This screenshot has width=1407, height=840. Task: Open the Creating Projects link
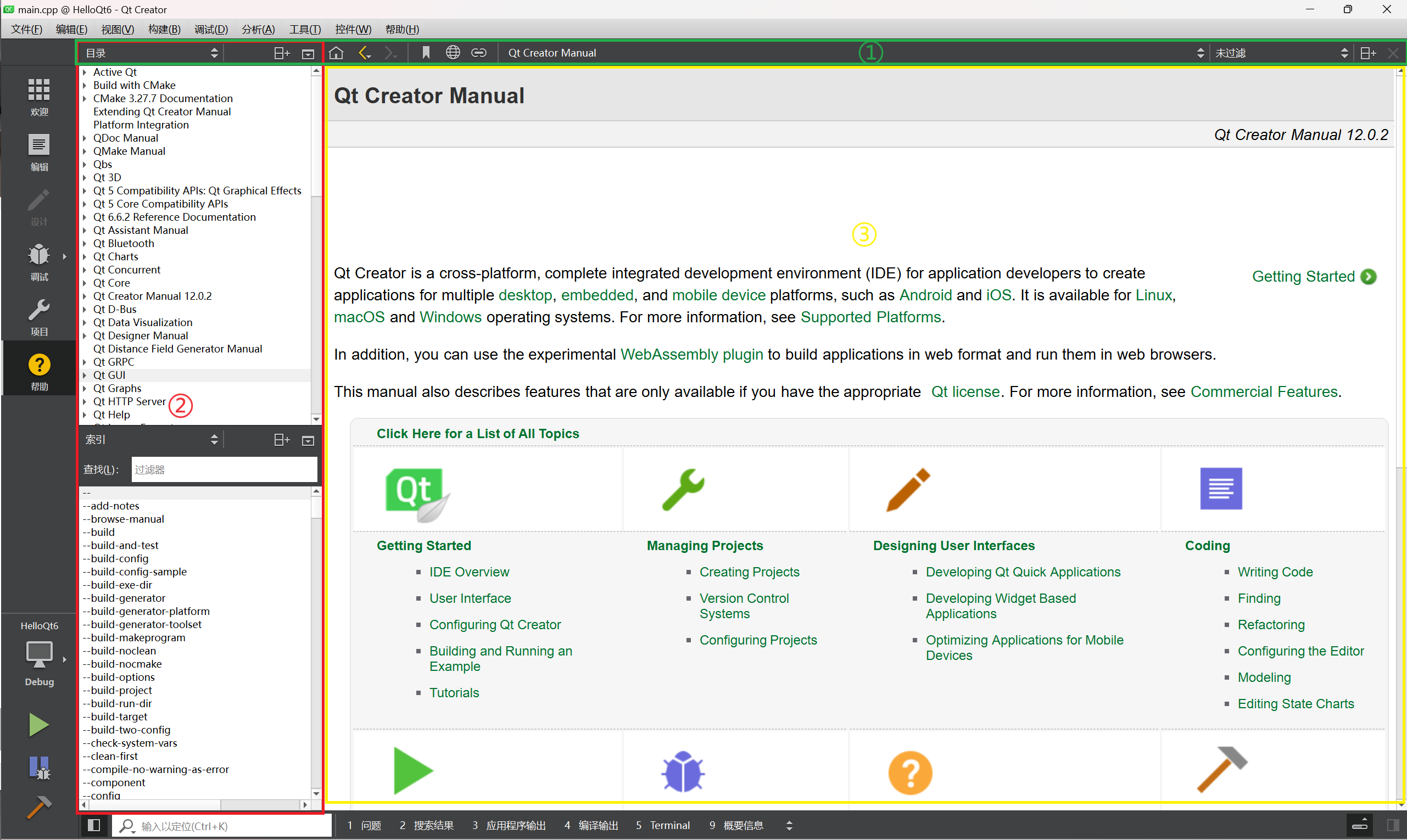click(x=749, y=572)
